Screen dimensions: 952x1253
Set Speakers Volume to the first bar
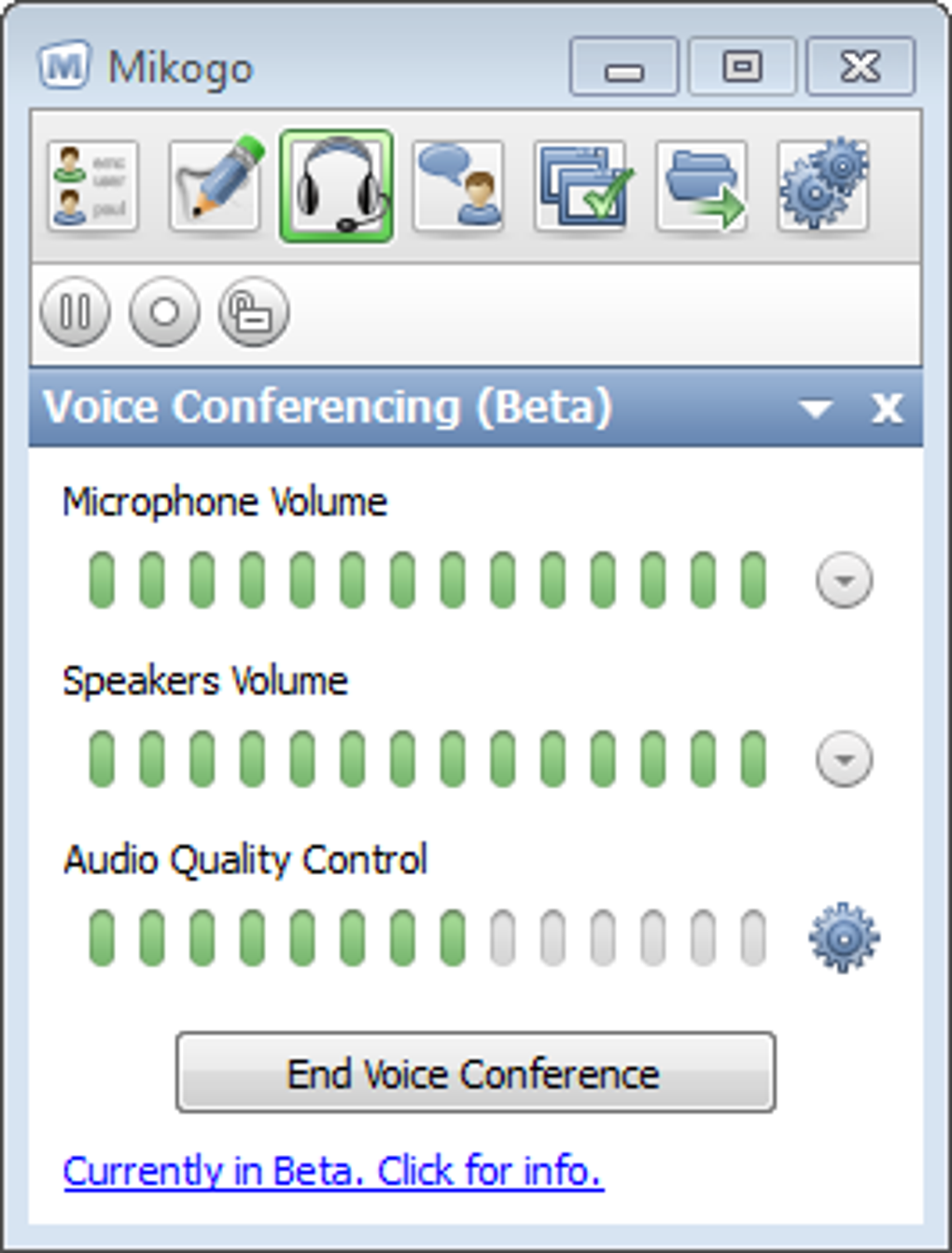click(102, 758)
